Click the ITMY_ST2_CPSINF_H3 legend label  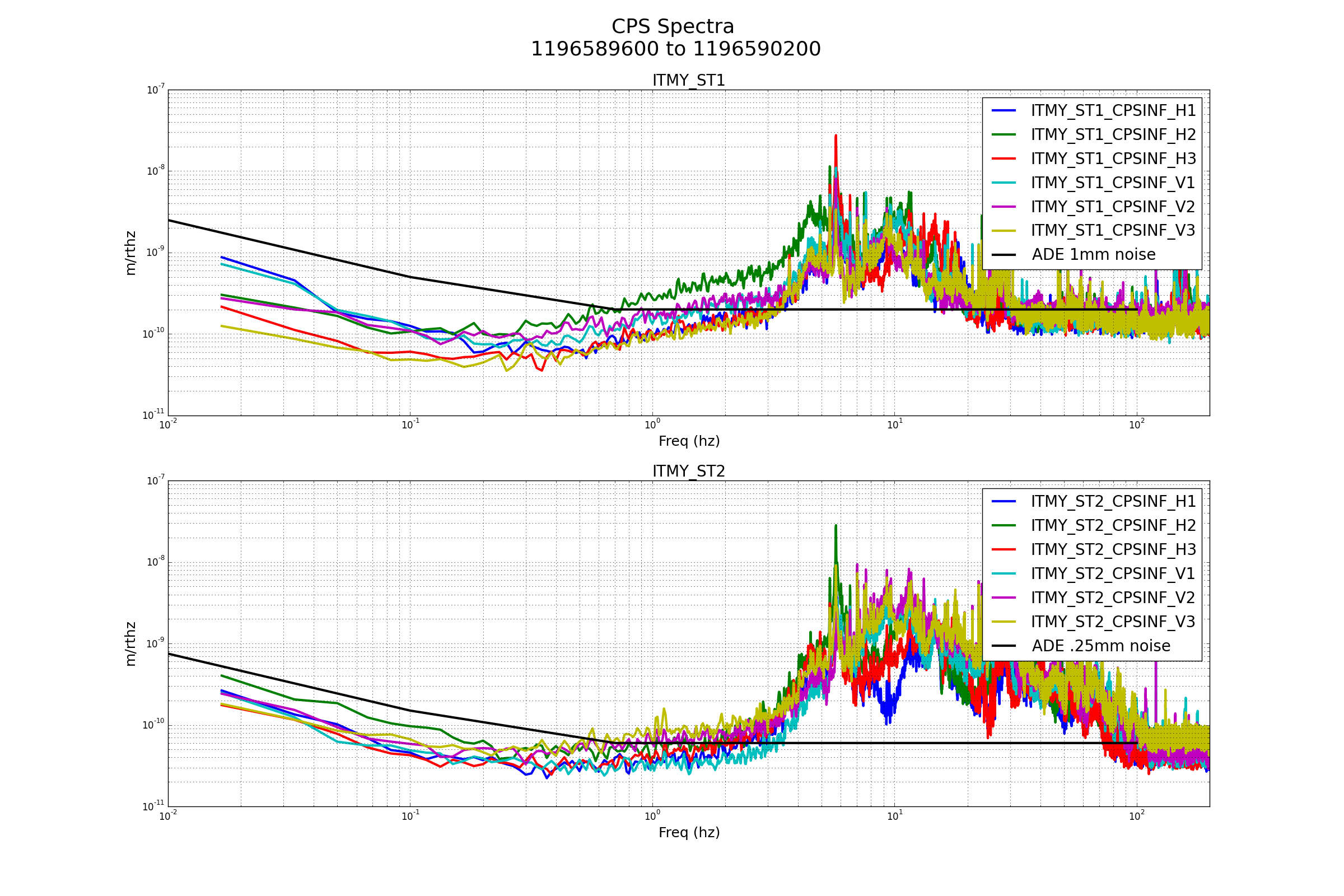(x=1113, y=549)
